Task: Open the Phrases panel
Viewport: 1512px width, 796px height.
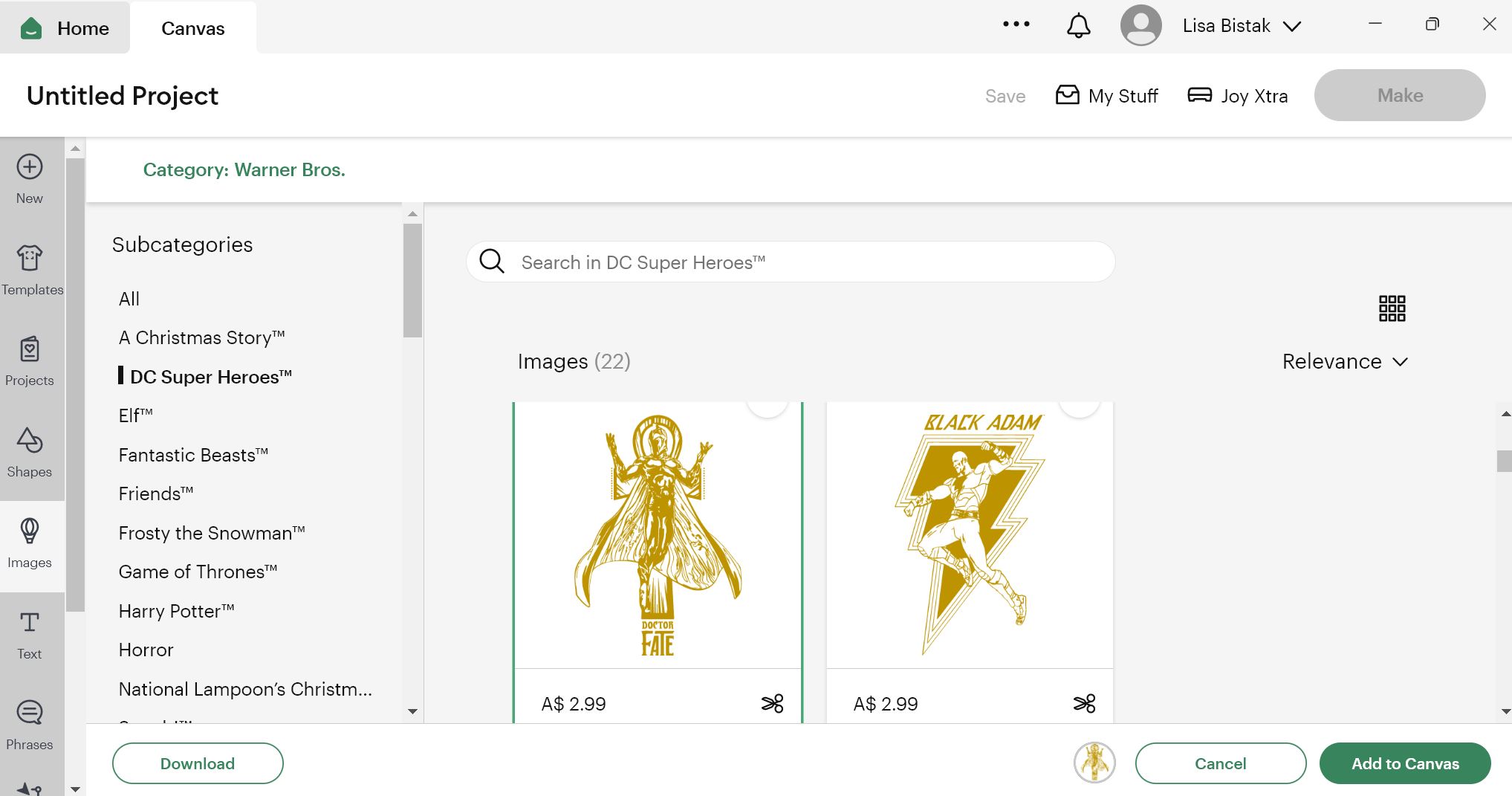Action: [30, 726]
